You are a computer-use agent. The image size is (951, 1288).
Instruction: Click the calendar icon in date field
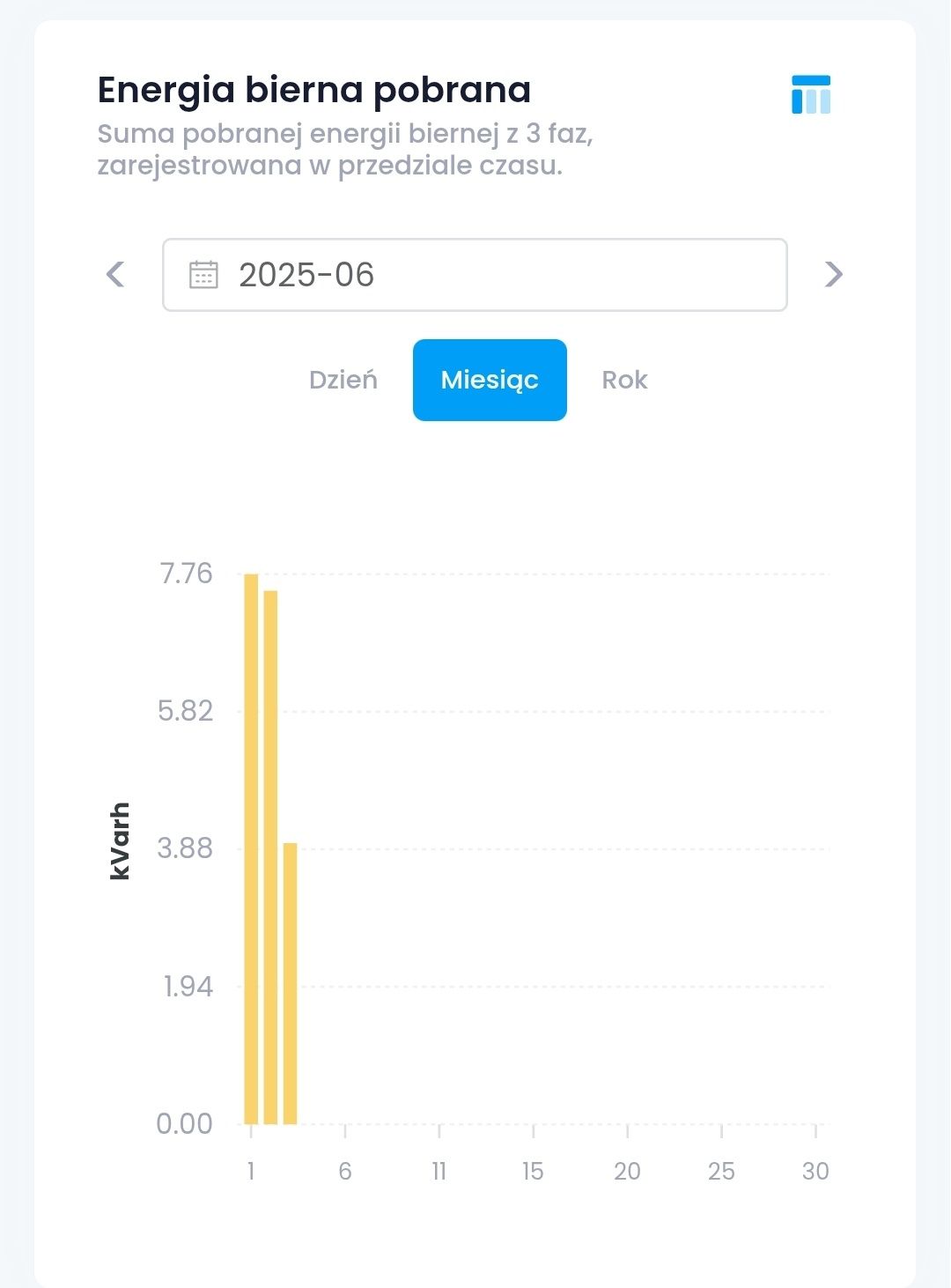[203, 275]
